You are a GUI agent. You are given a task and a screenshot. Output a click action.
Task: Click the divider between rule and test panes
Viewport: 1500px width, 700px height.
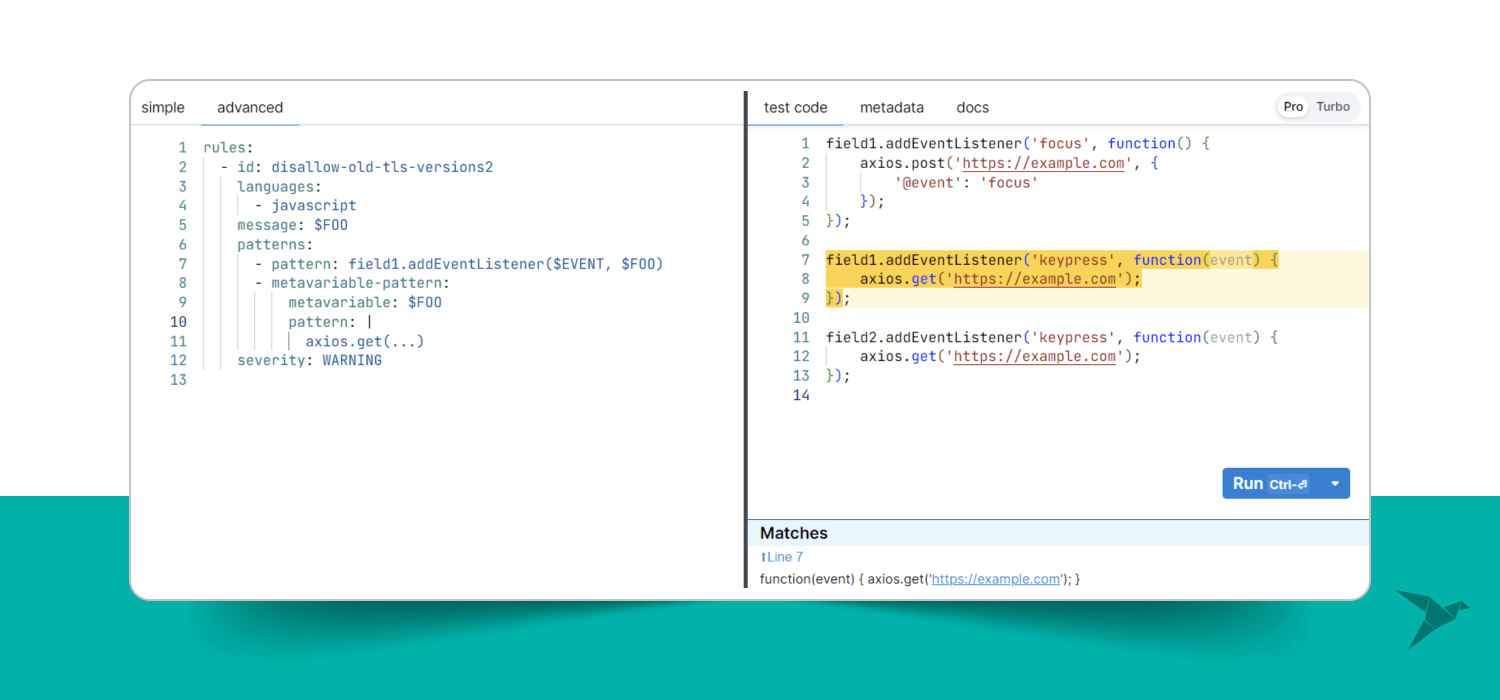point(745,340)
